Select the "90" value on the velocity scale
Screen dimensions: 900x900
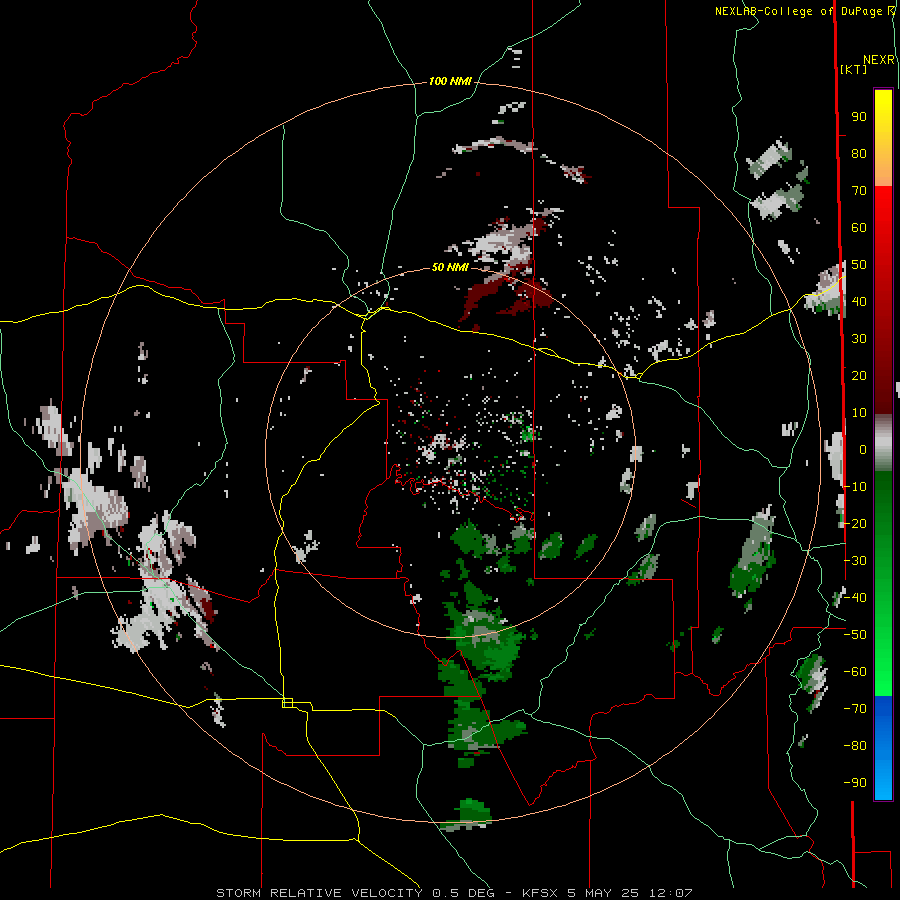click(859, 117)
